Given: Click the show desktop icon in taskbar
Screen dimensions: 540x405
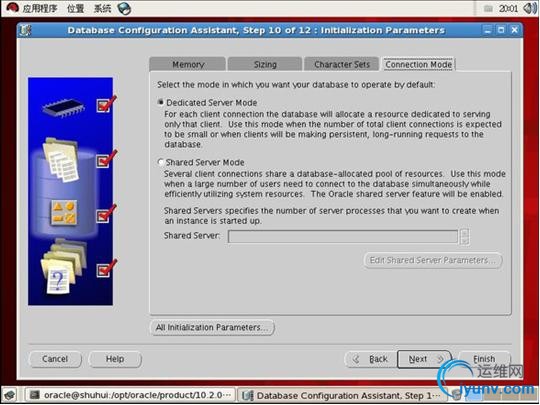Looking at the screenshot, I should tap(10, 395).
